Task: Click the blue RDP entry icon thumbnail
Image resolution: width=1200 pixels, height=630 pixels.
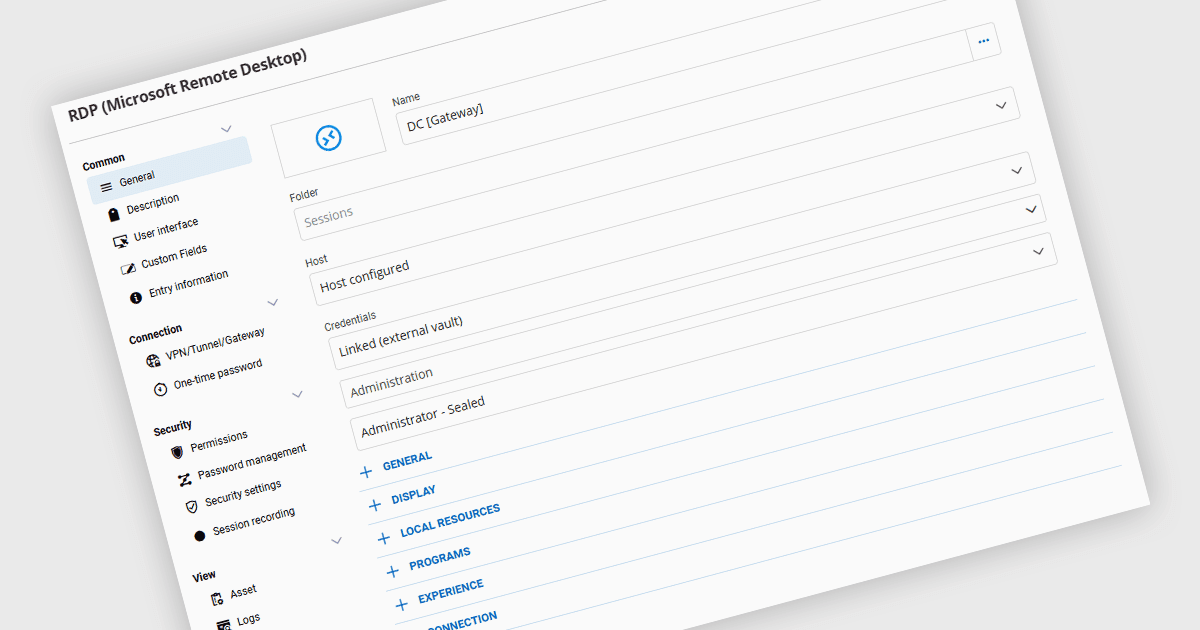Action: pyautogui.click(x=330, y=138)
